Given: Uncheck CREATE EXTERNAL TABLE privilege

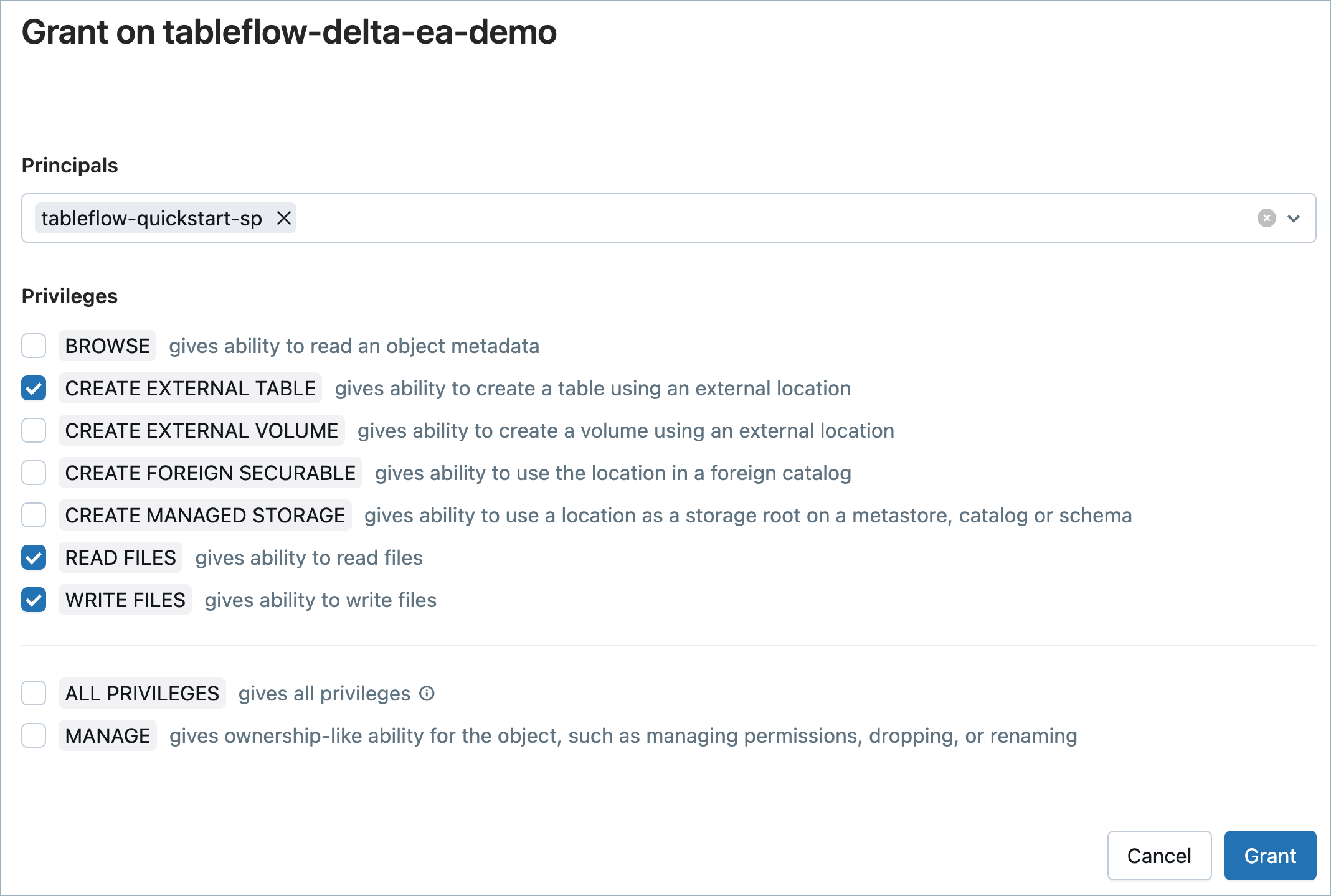Looking at the screenshot, I should tap(34, 388).
